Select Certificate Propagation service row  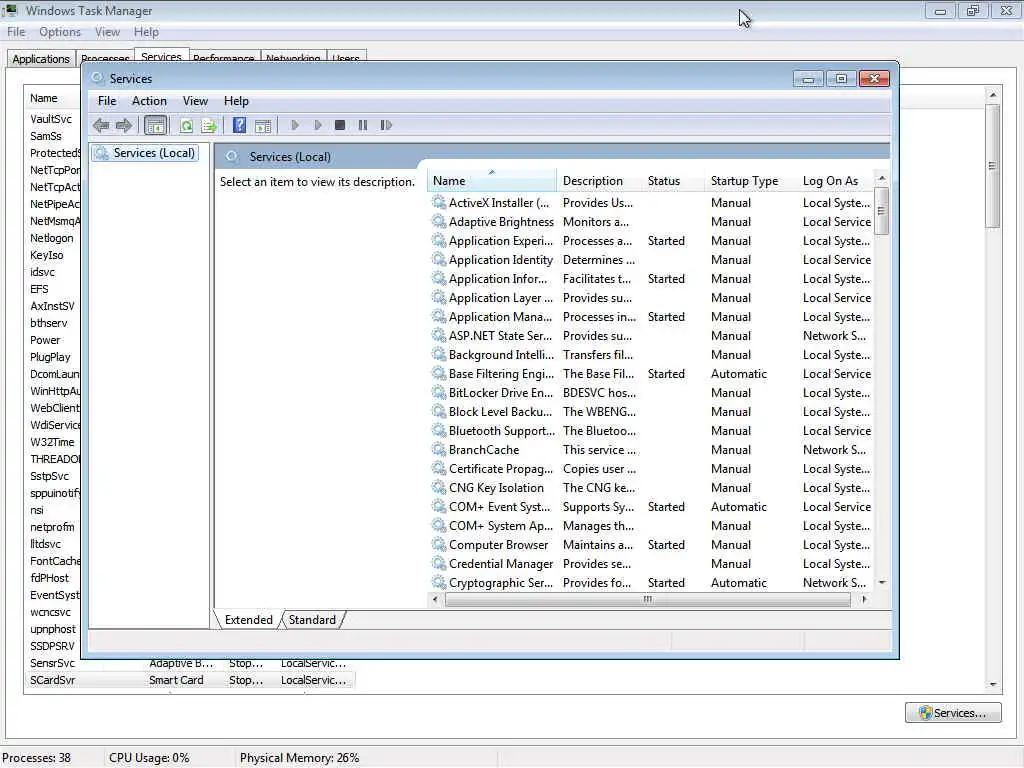point(651,468)
